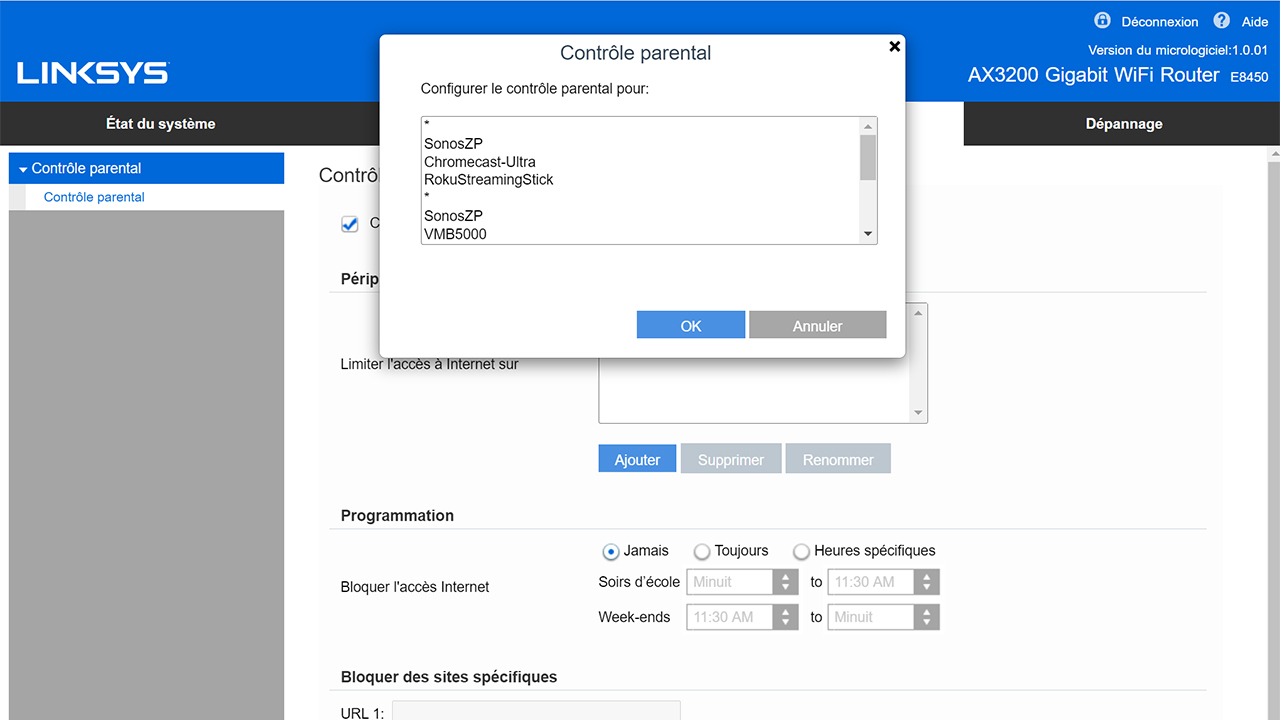Click the restricted devices list scroll-down arrow

point(918,413)
